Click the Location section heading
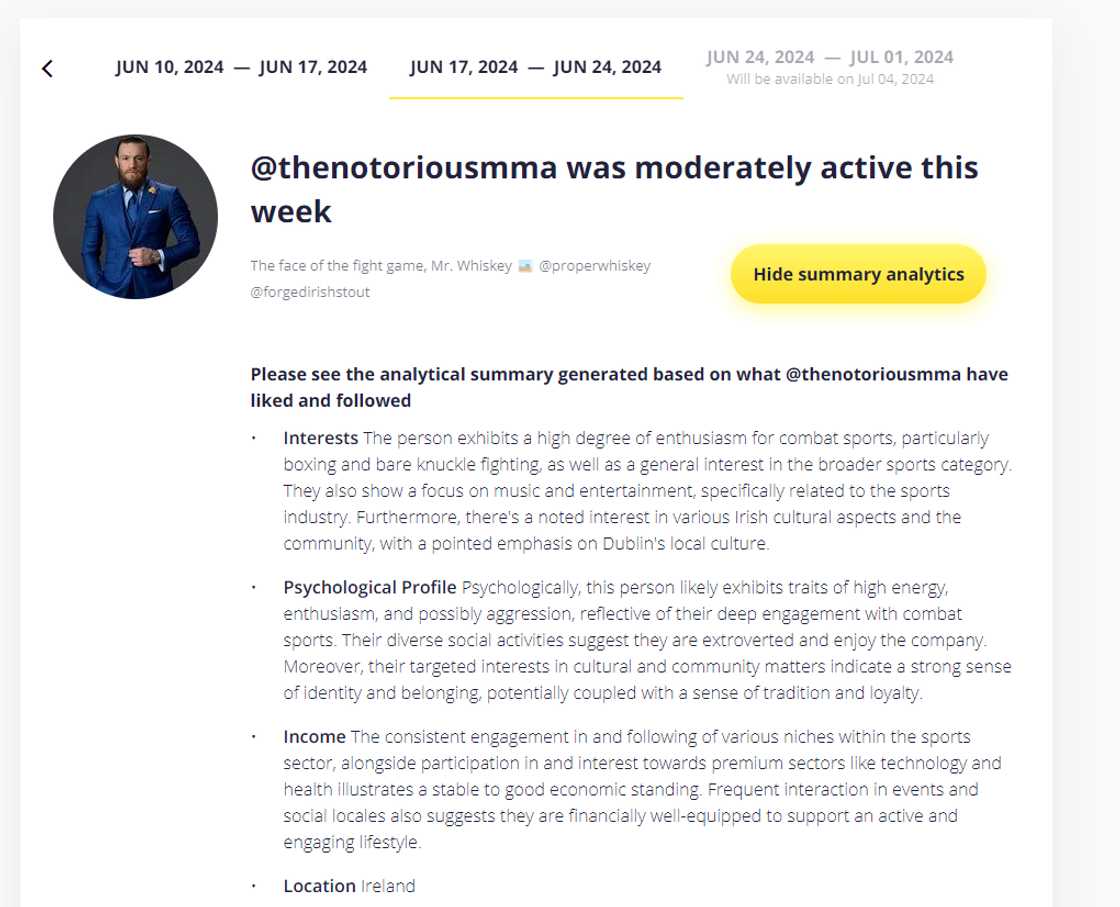 coord(319,886)
